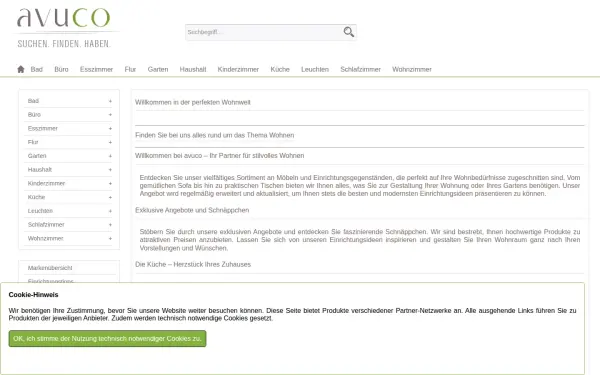Select Garten link in the sidebar
Screen dimensions: 600x375
(x=37, y=156)
